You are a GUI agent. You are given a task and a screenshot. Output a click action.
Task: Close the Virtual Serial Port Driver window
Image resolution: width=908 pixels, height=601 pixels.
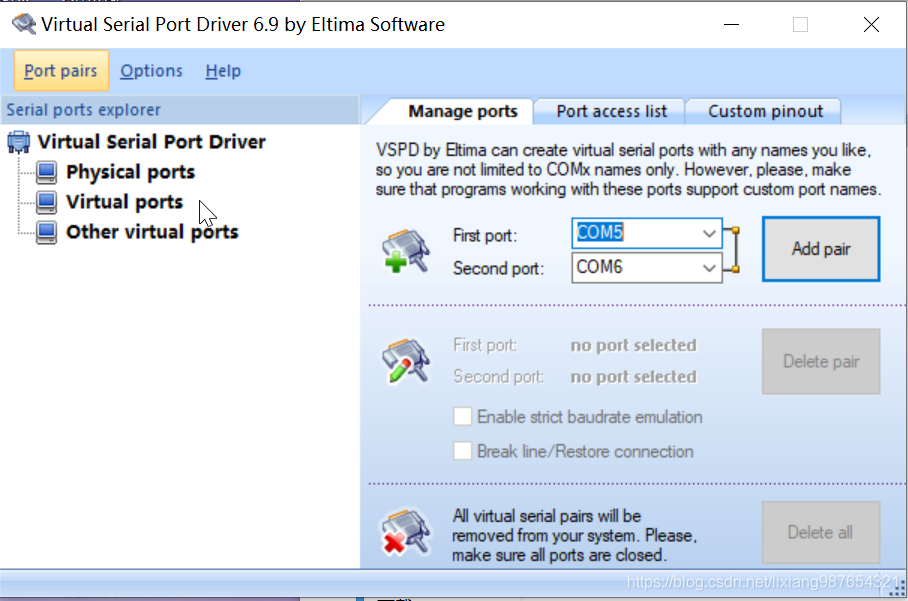click(x=871, y=24)
